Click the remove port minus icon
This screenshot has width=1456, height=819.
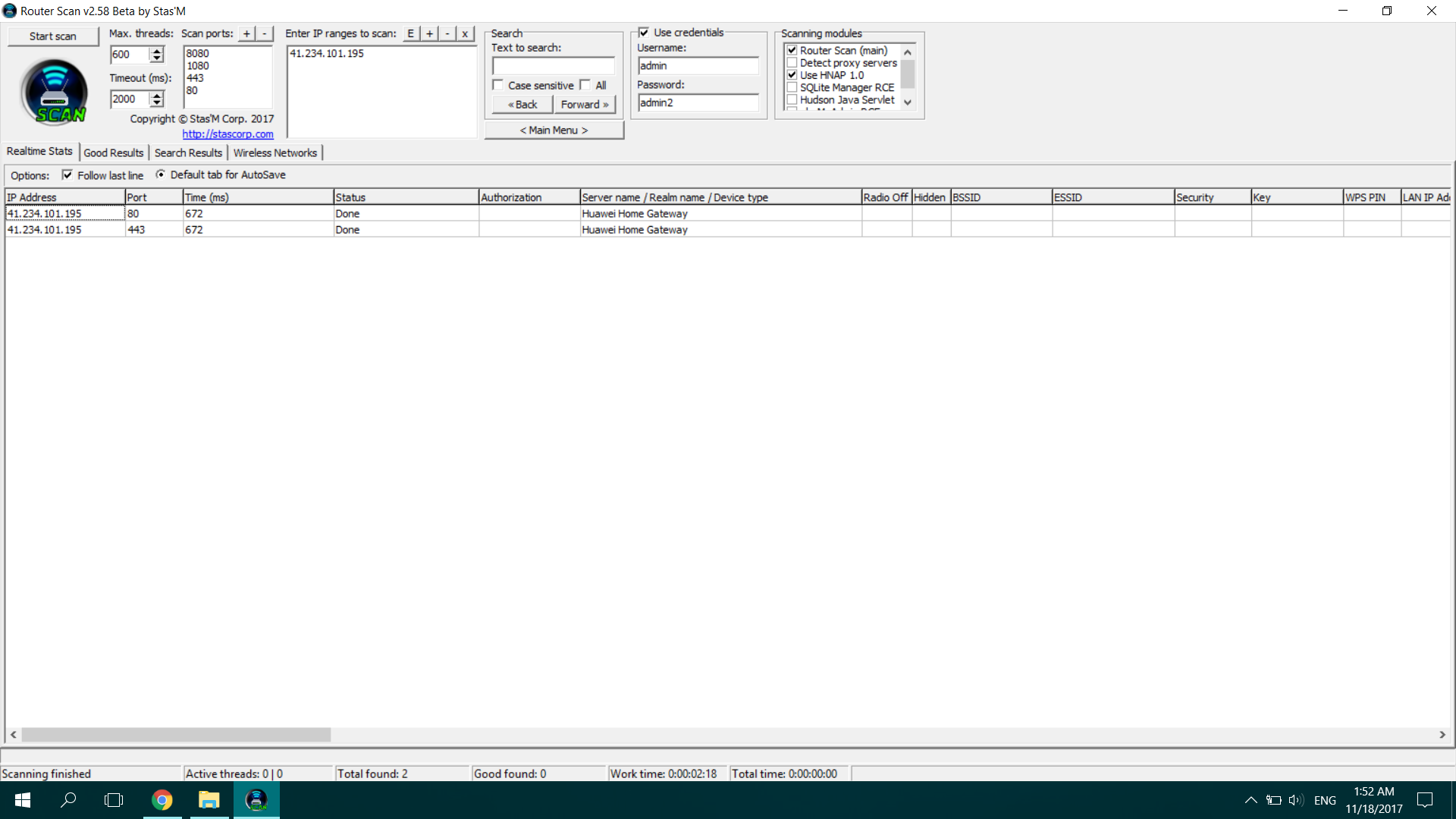point(265,34)
